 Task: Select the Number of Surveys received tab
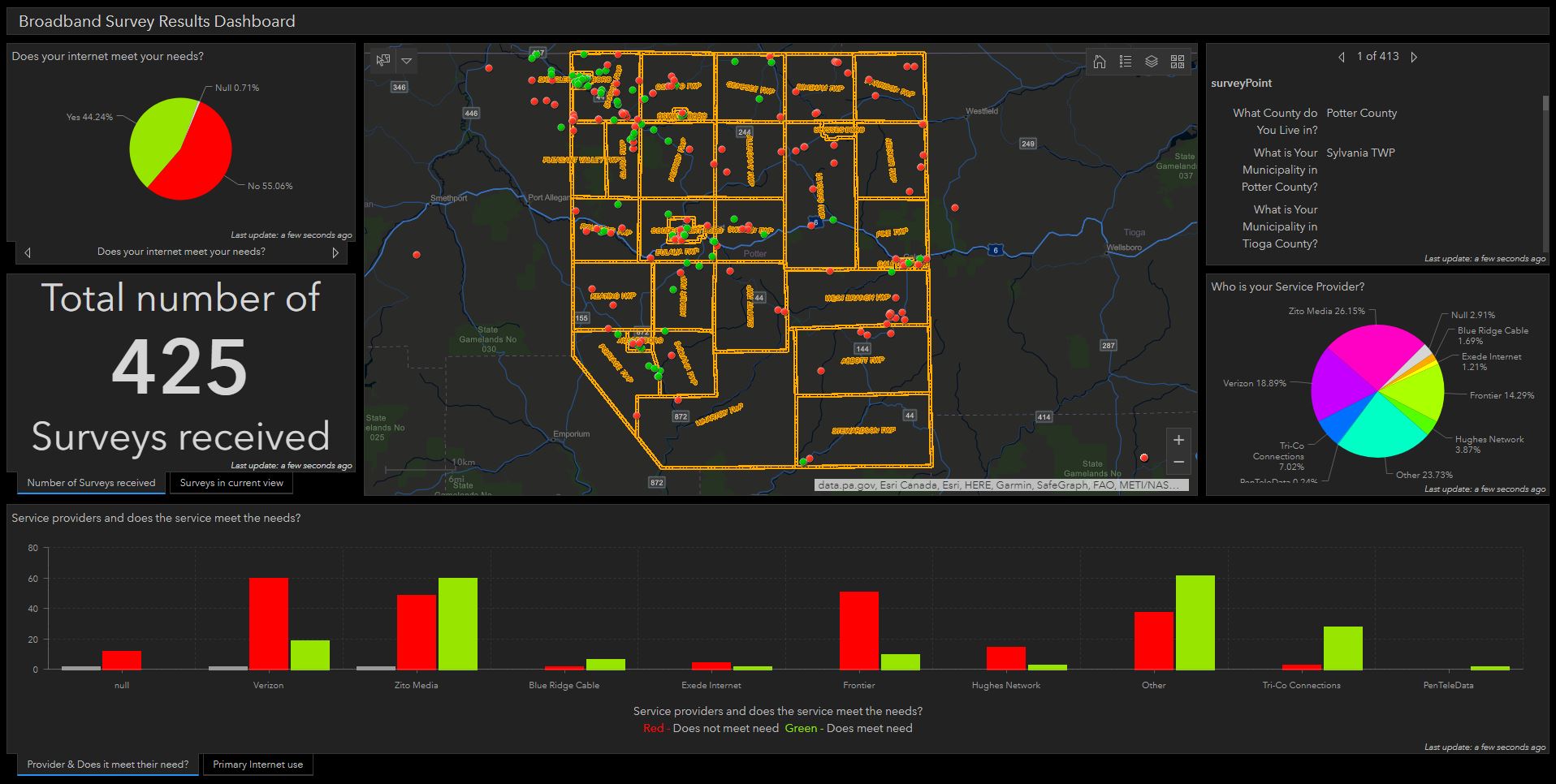(90, 483)
